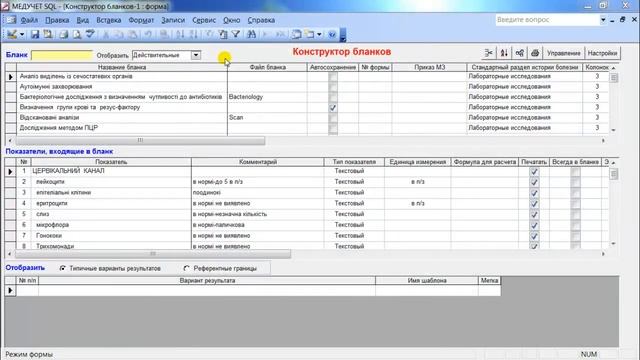Screen dimensions: 640x360
Task: Sort ascending with the toolbar icon
Action: [x=180, y=35]
